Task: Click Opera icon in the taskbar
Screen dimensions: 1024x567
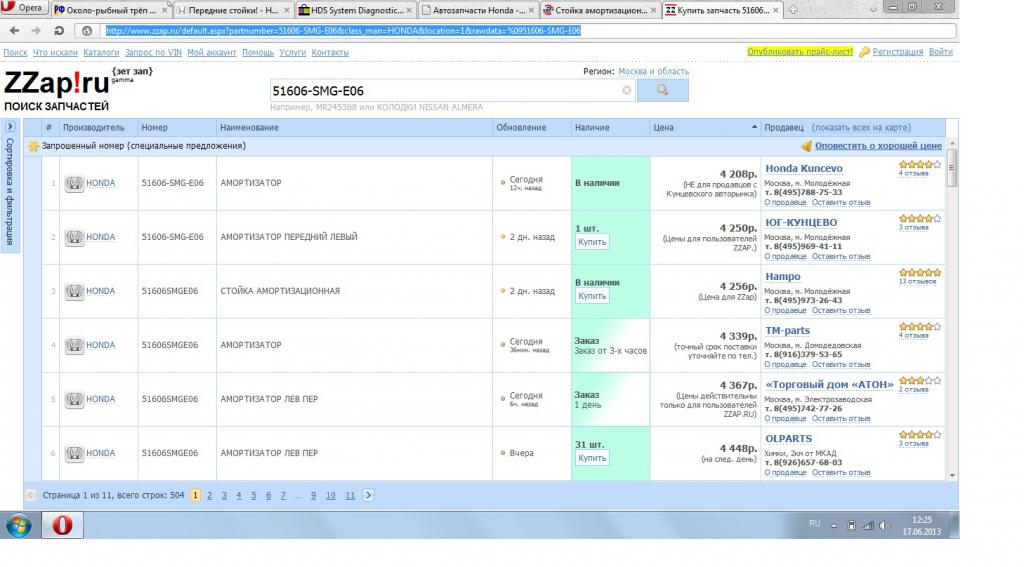Action: click(63, 525)
